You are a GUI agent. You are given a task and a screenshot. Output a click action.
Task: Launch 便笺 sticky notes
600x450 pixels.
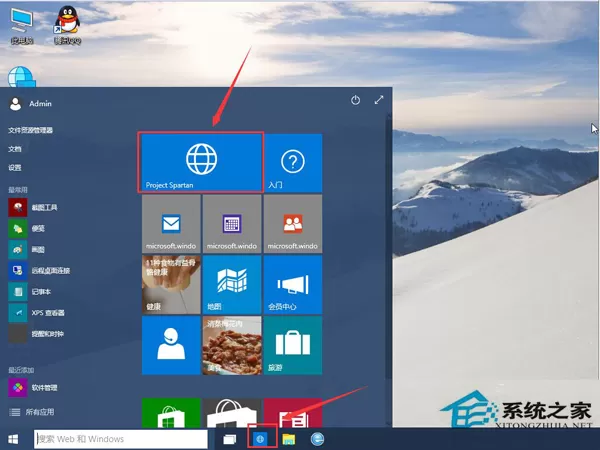click(27, 228)
